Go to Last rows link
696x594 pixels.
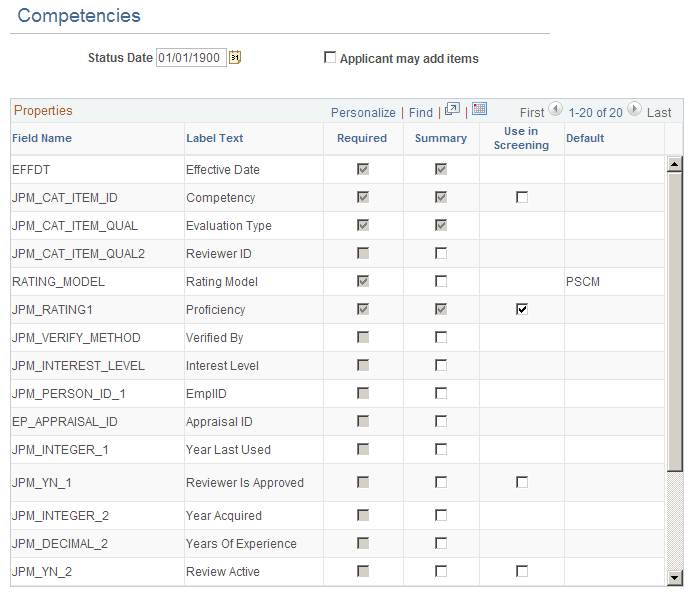click(x=659, y=113)
